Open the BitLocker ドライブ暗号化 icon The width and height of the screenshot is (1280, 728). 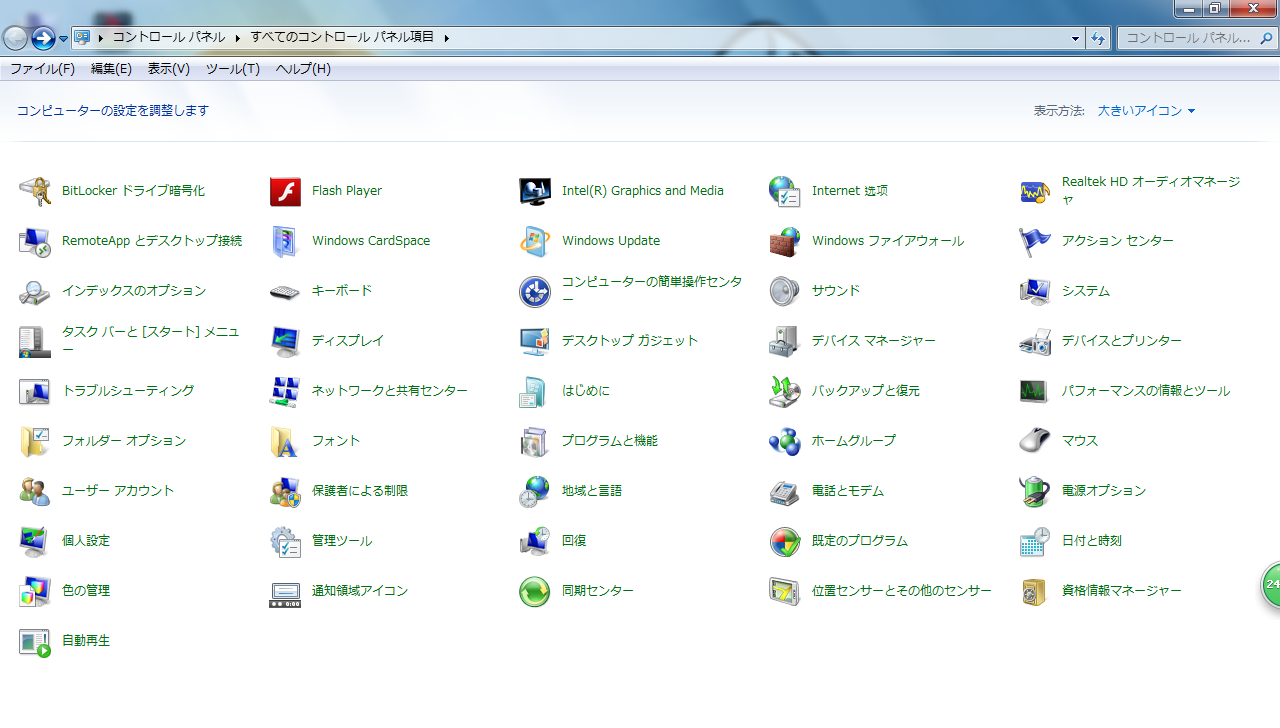[x=34, y=191]
